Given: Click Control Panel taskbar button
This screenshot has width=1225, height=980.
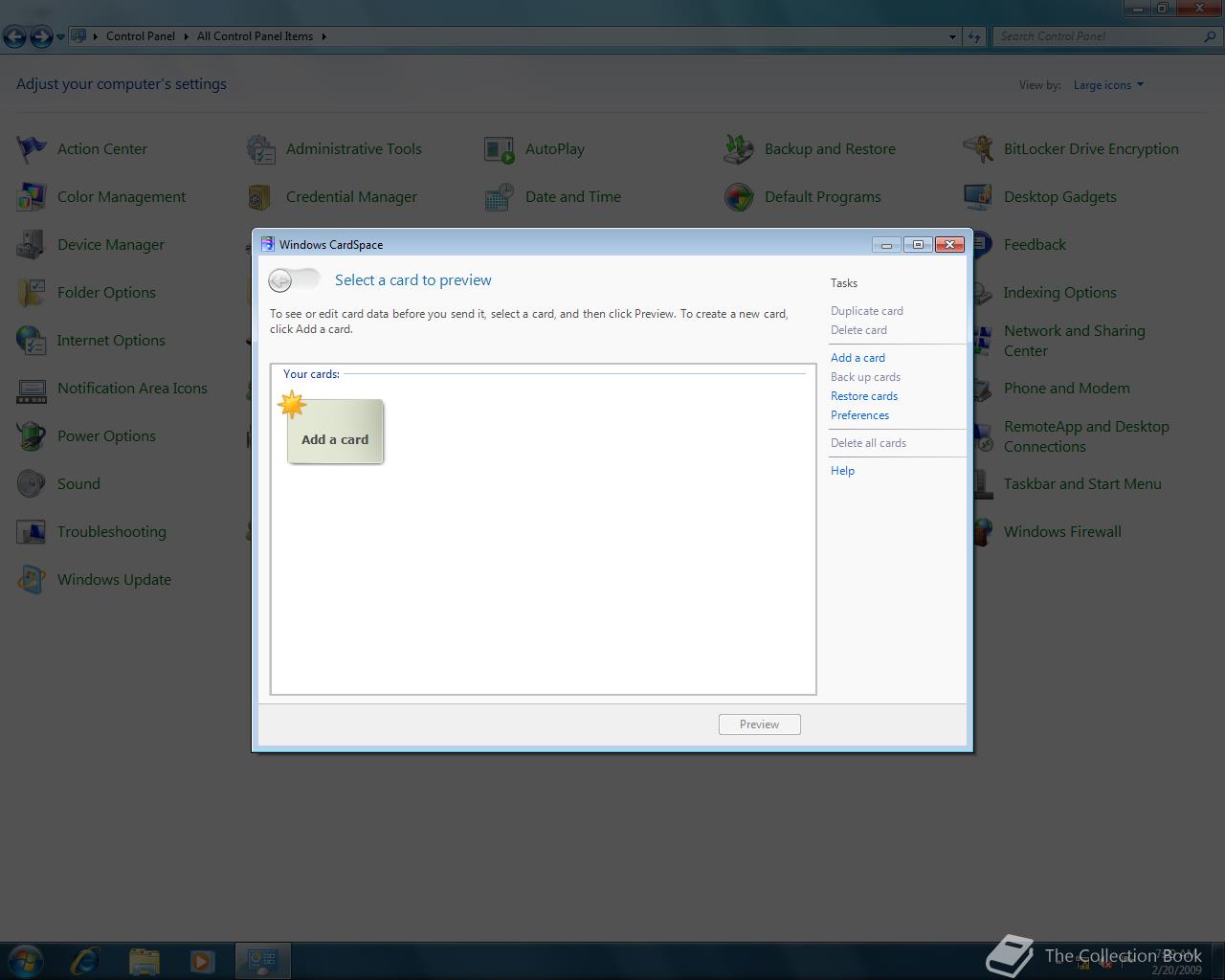Looking at the screenshot, I should click(x=262, y=961).
